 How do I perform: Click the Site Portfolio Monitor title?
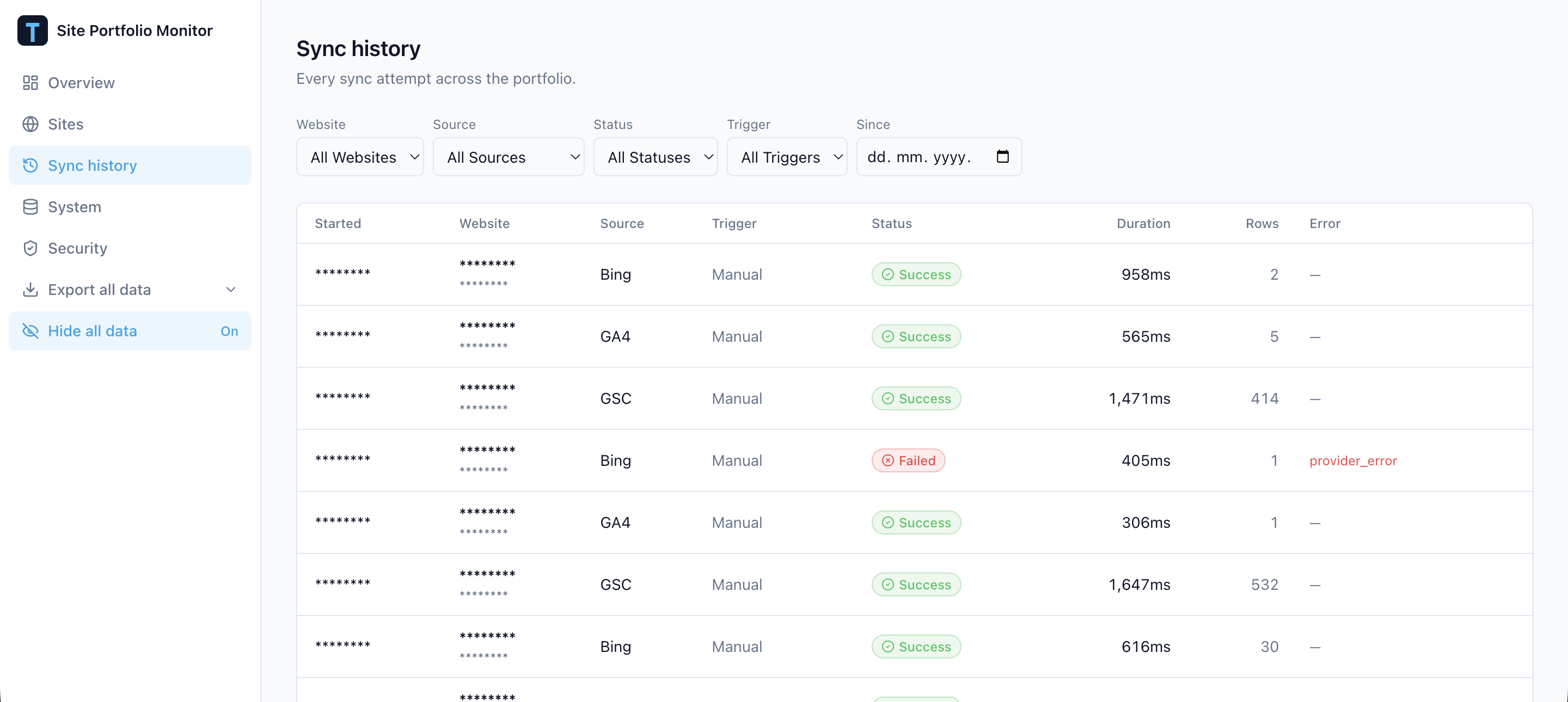pyautogui.click(x=134, y=30)
